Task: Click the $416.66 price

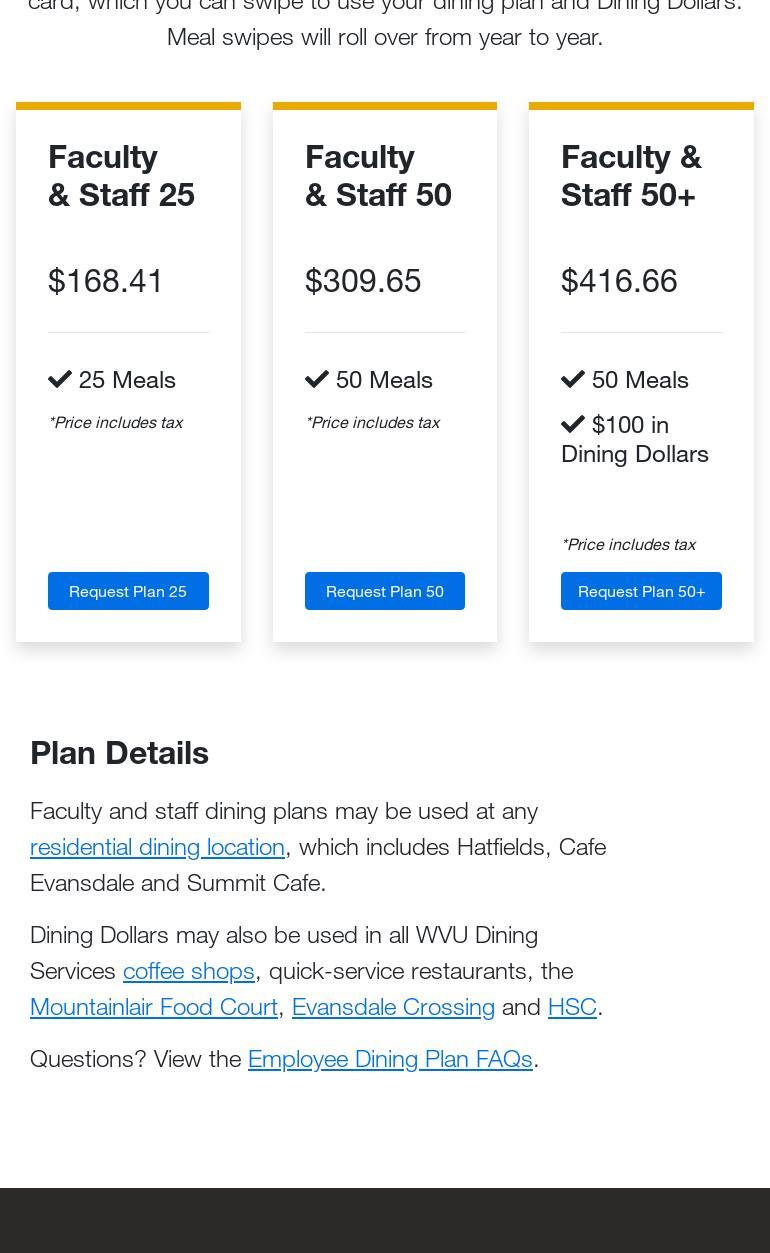Action: [619, 281]
